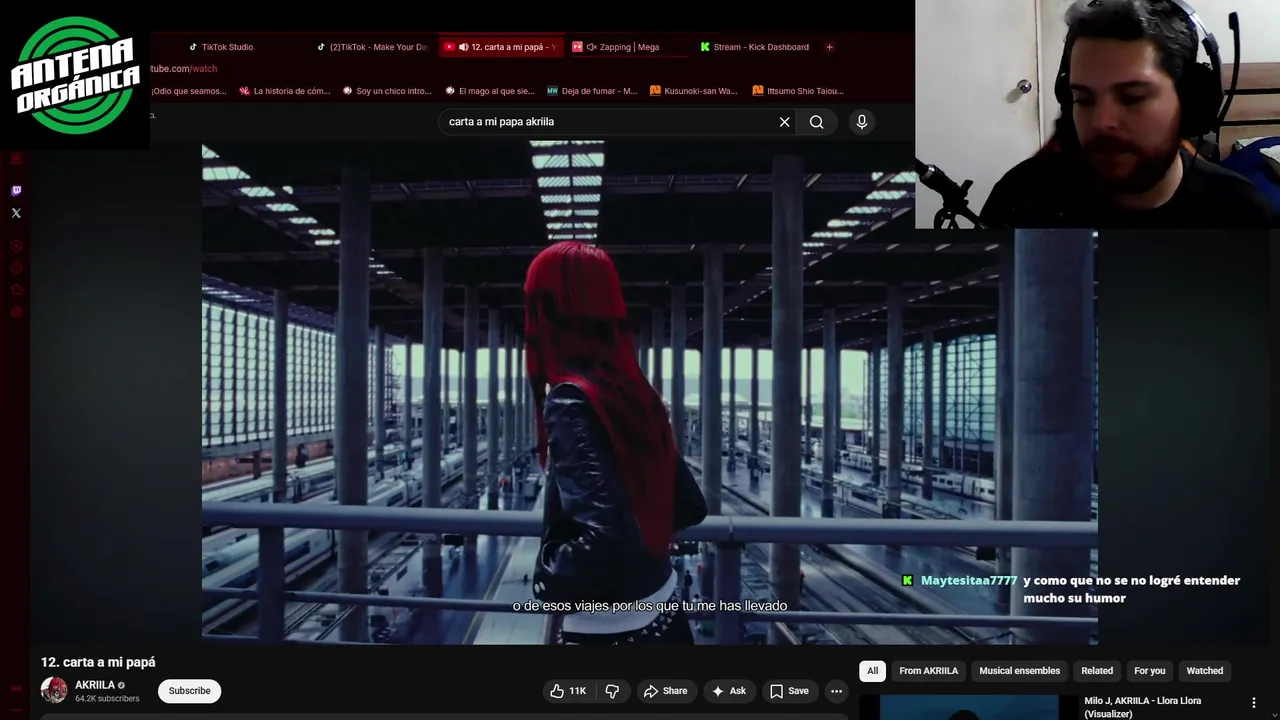Open more actions ellipsis under the video
This screenshot has height=720, width=1280.
coord(836,691)
